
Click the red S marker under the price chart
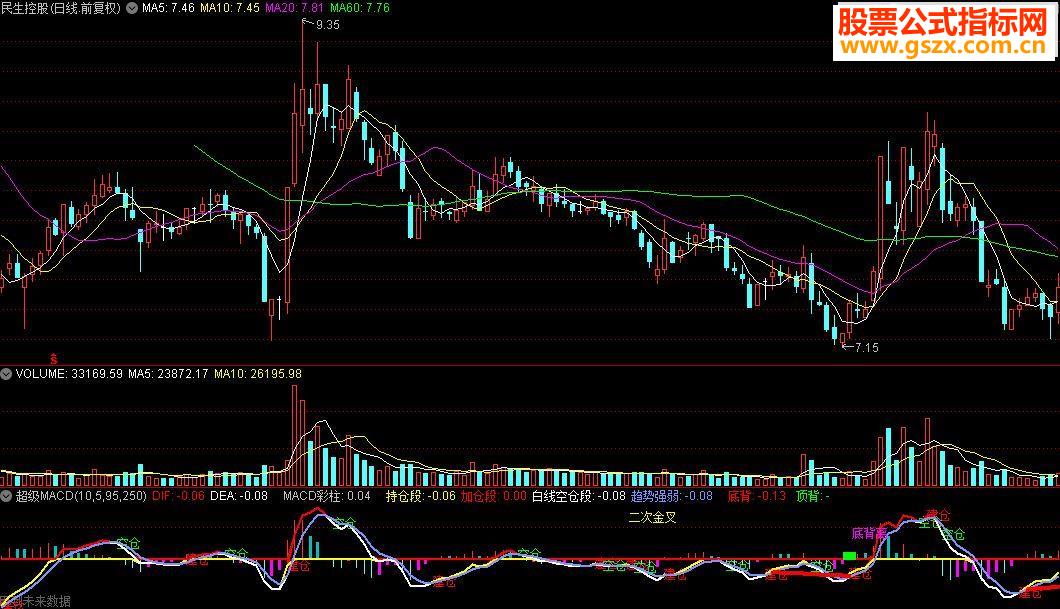coord(53,359)
